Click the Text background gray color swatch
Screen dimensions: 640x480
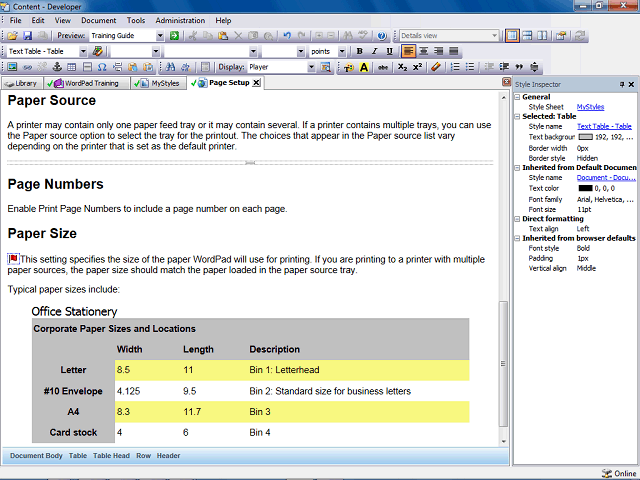point(585,137)
